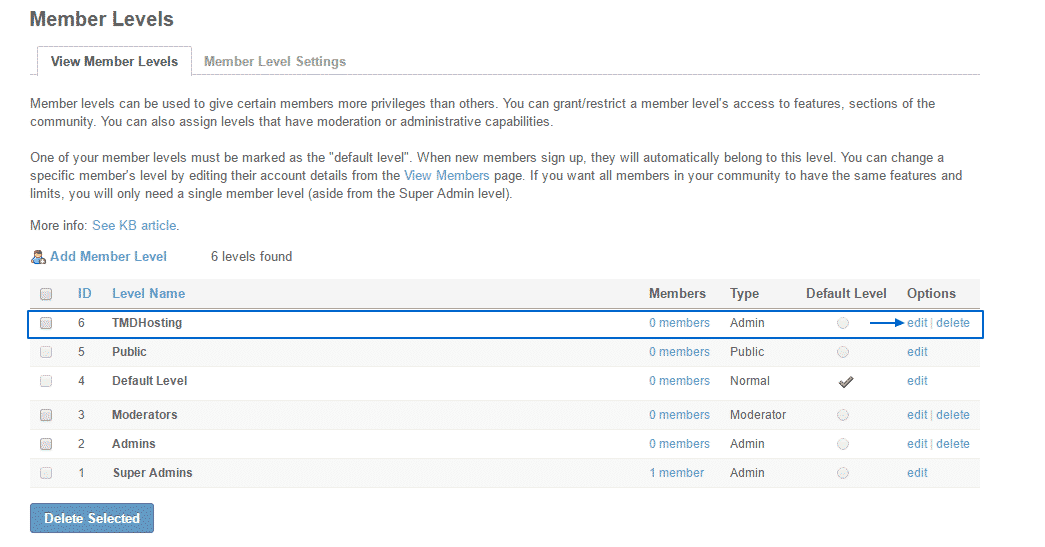Click the default level checkmark icon
This screenshot has height=547, width=1045.
click(845, 381)
